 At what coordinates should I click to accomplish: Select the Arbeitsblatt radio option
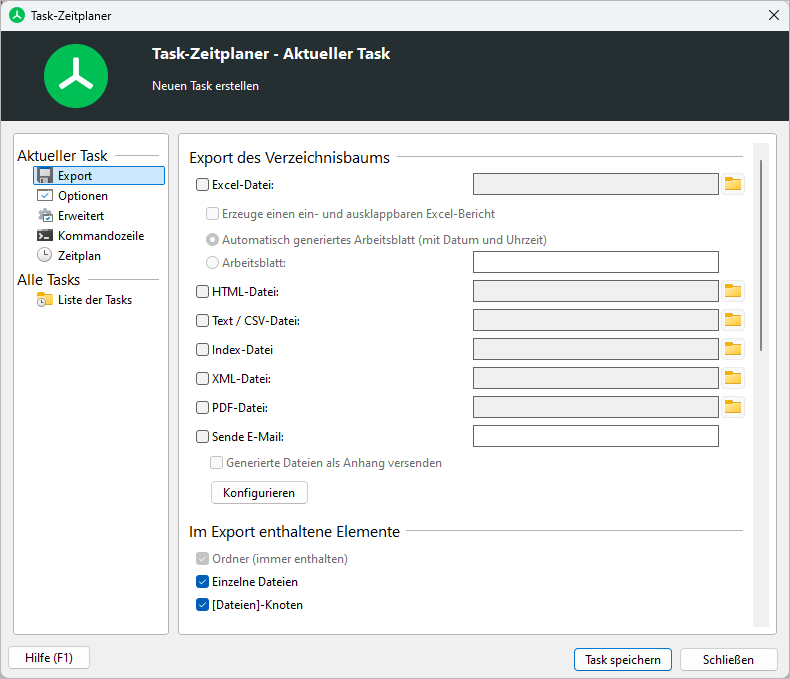[x=212, y=262]
